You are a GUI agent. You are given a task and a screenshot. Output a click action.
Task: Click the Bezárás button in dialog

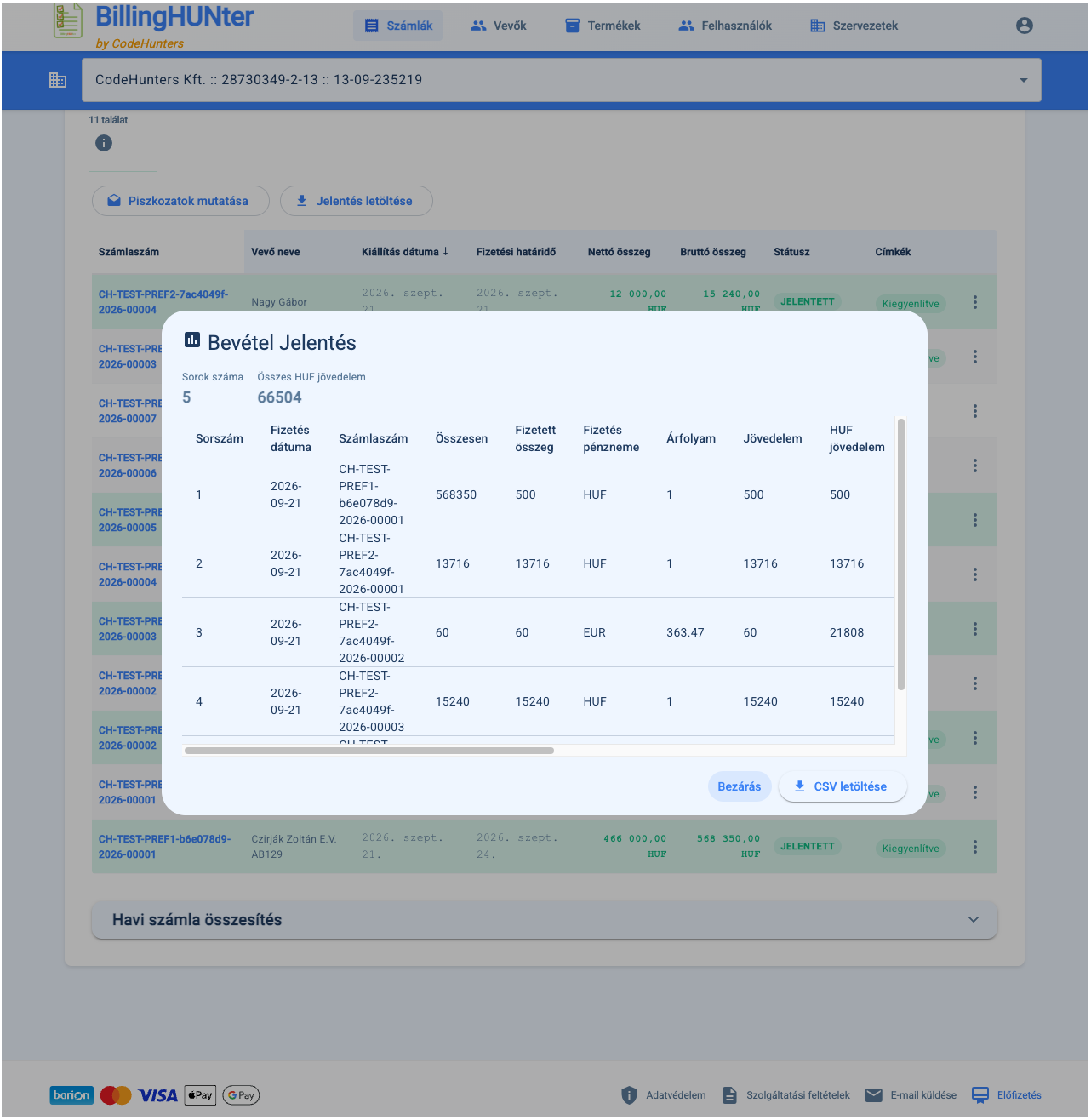click(x=740, y=786)
